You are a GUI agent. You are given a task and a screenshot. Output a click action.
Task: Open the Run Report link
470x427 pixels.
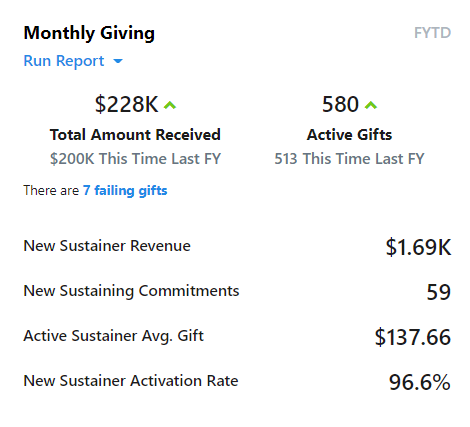pos(64,61)
